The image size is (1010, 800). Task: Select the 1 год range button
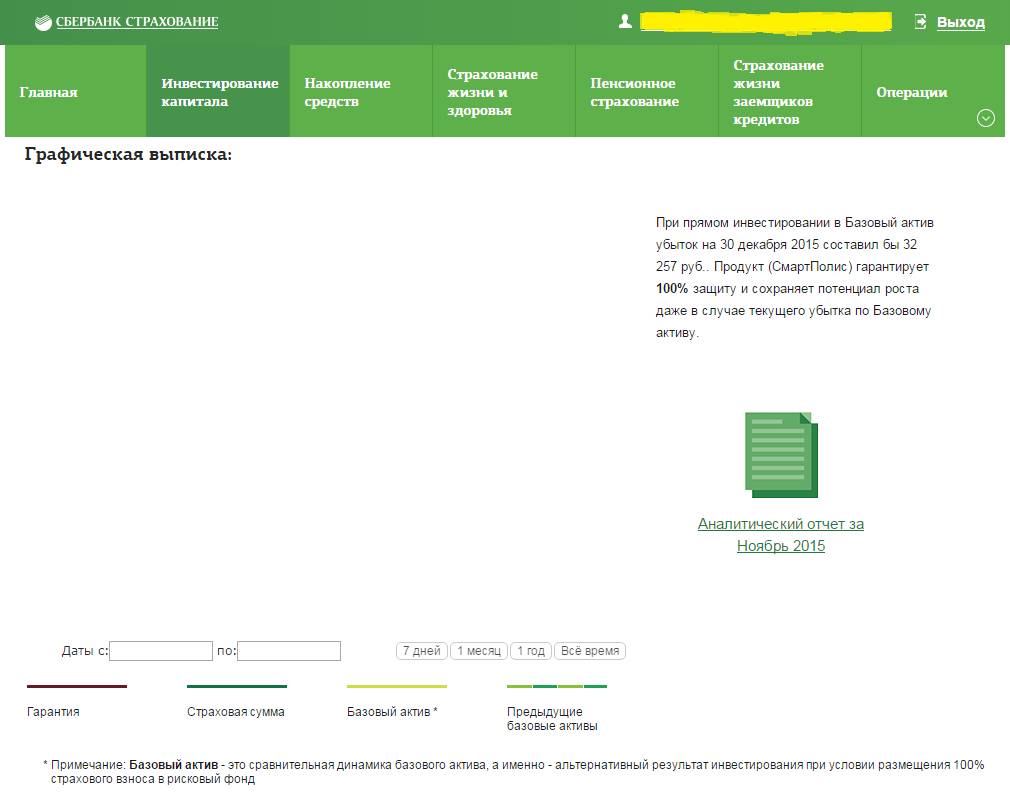pyautogui.click(x=531, y=651)
